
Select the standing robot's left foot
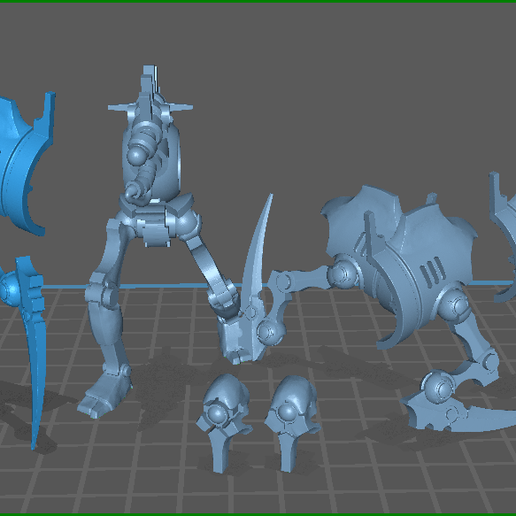point(102,398)
